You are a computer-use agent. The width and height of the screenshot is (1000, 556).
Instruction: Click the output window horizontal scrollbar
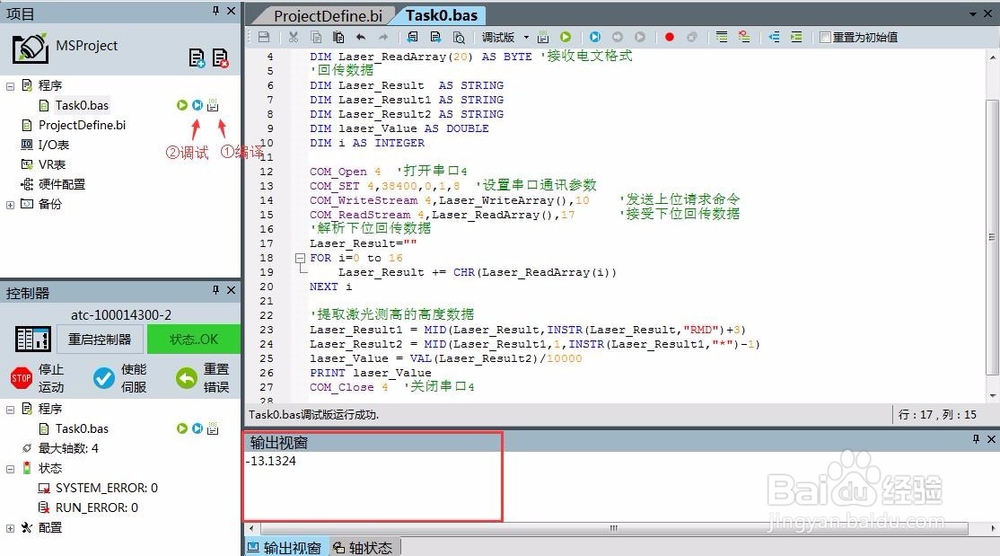pyautogui.click(x=614, y=528)
